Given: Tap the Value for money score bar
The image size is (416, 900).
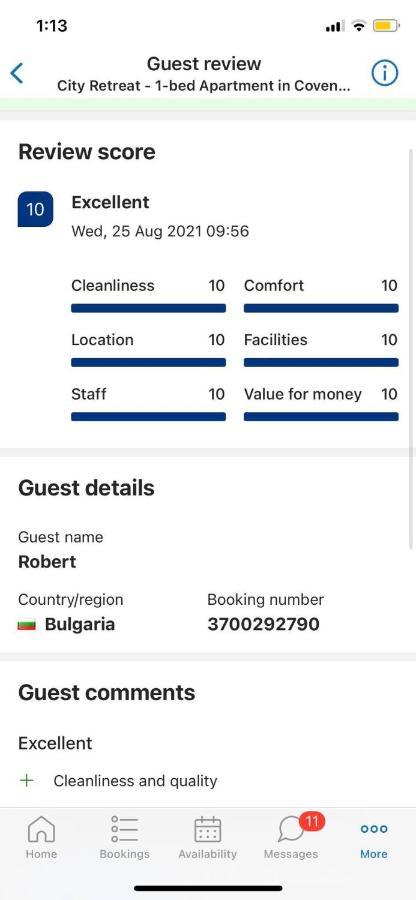Looking at the screenshot, I should click(321, 417).
